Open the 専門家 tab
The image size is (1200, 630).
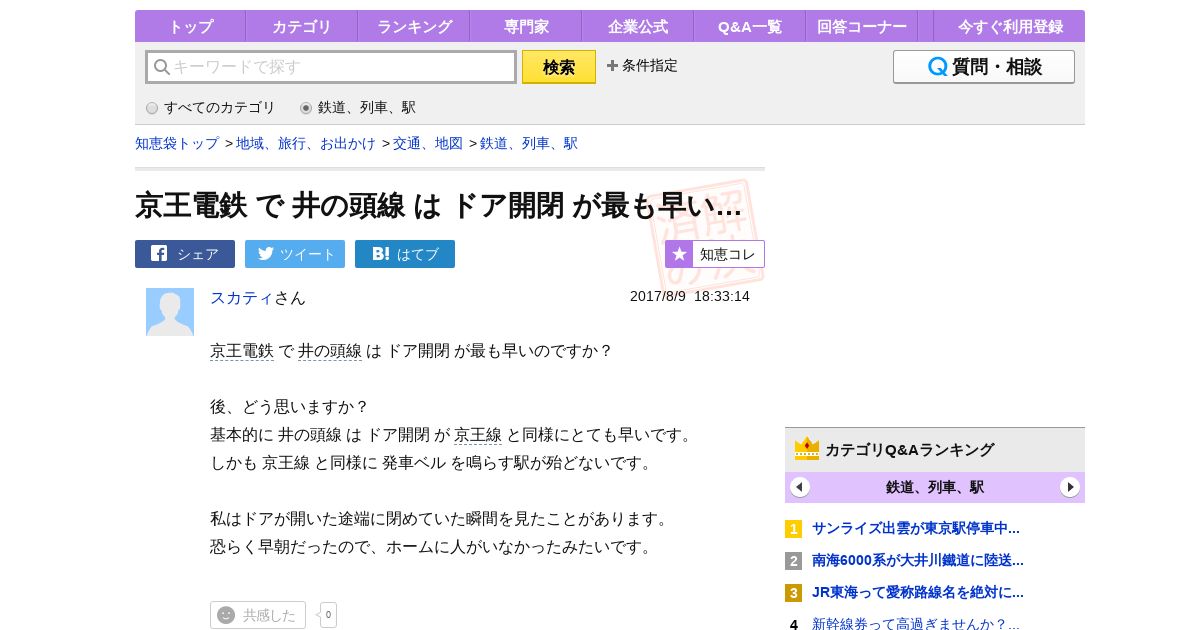[x=525, y=27]
